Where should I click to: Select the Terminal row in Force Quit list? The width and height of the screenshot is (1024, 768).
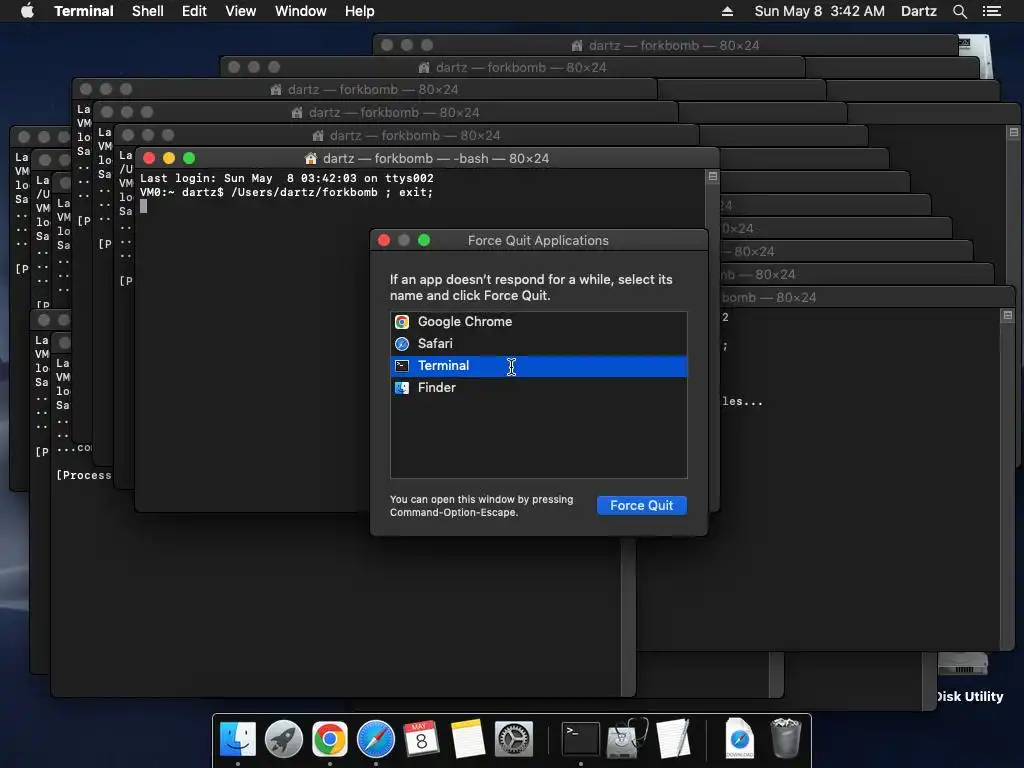tap(539, 366)
